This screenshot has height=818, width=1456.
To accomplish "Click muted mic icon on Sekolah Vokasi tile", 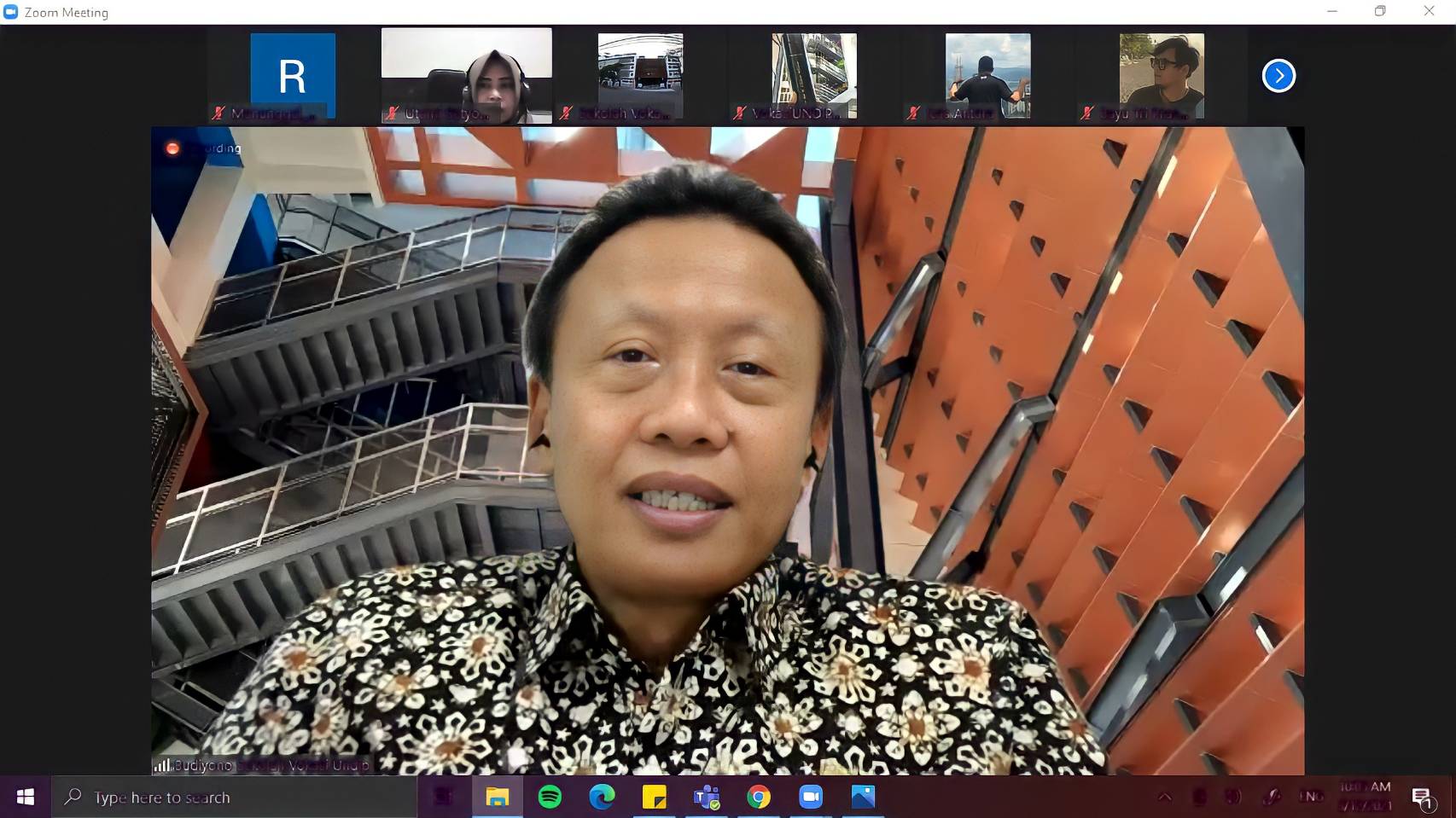I will 566,113.
